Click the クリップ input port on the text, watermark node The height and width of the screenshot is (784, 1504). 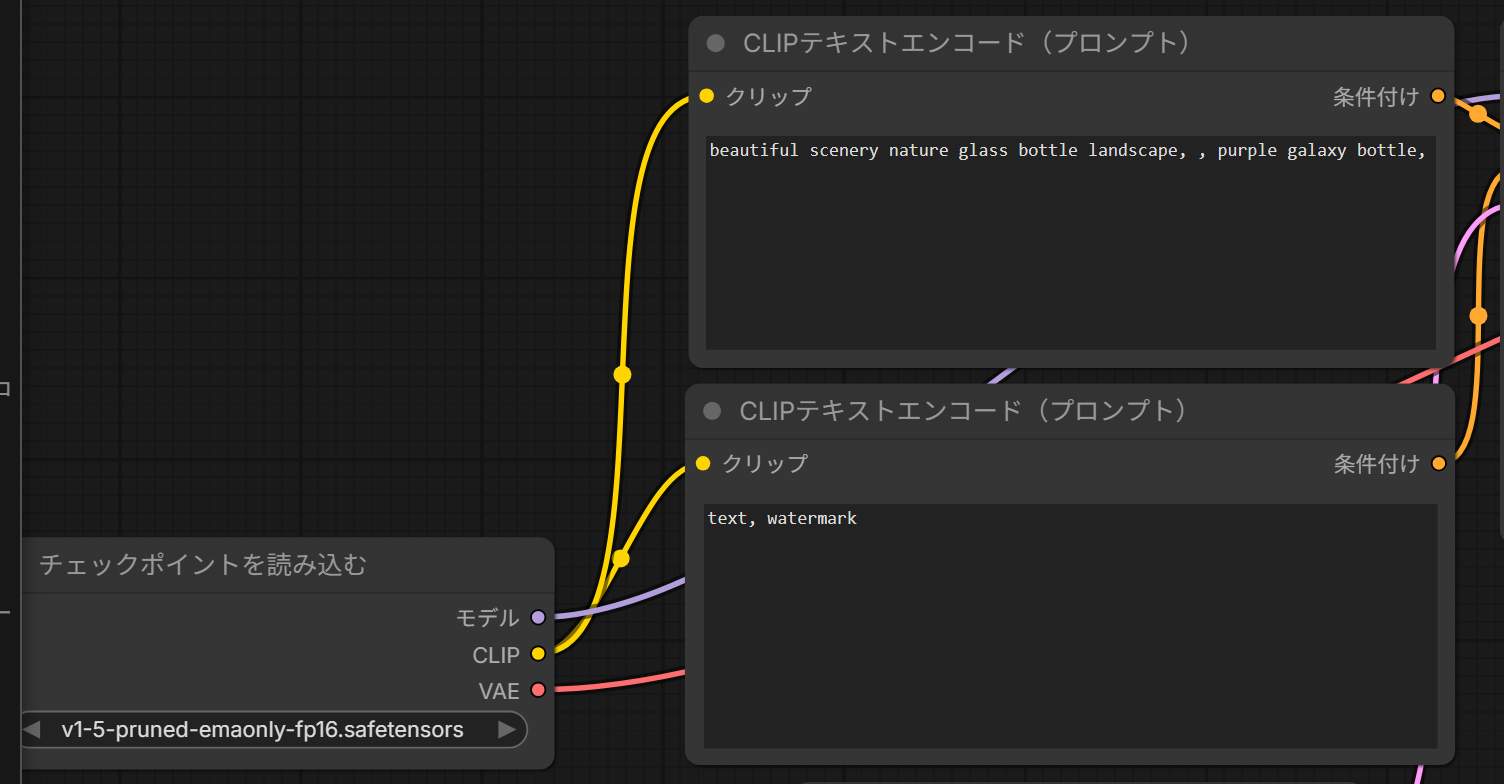(703, 463)
